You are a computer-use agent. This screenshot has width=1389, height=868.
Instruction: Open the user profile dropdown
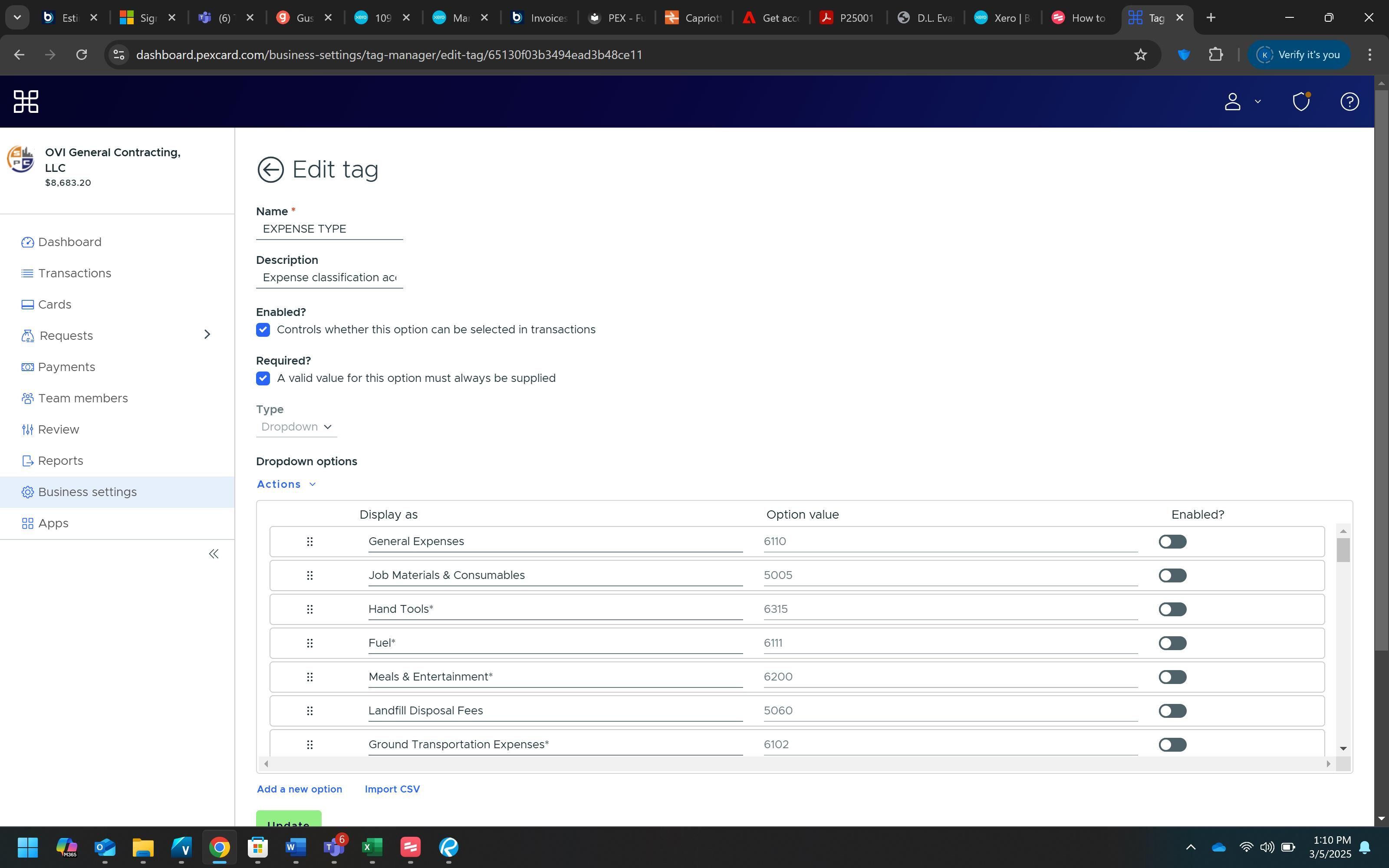click(1242, 102)
